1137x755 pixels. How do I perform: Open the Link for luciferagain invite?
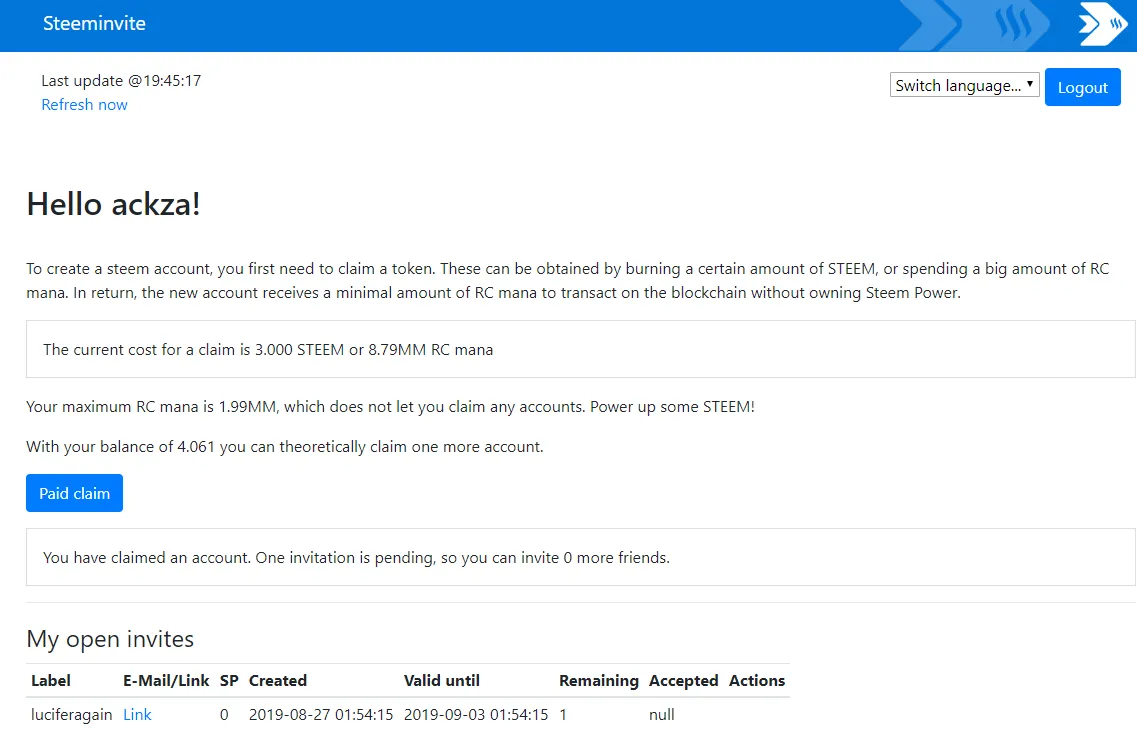[137, 714]
